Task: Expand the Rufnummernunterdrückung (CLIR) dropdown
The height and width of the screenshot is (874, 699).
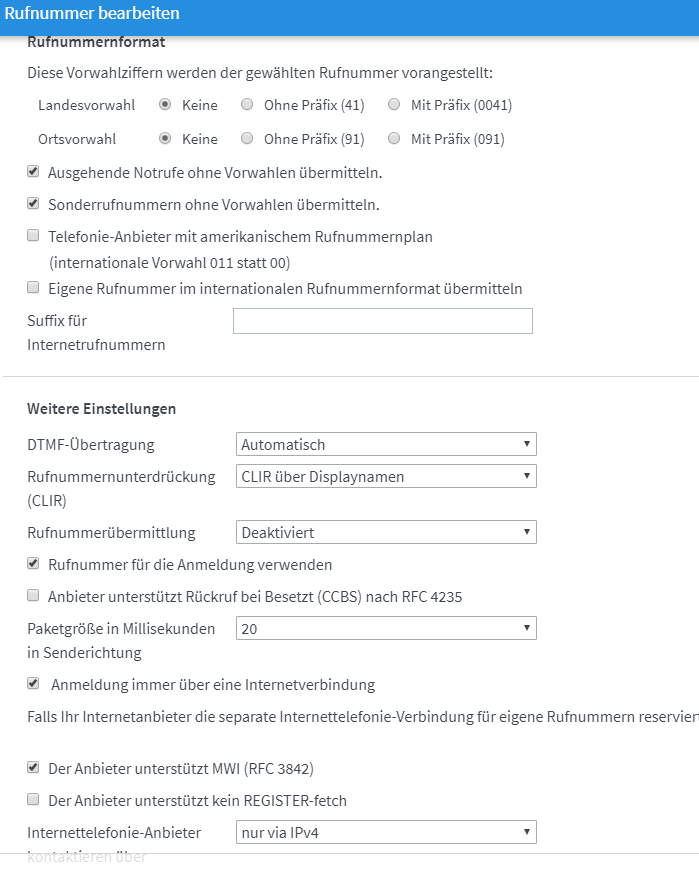Action: pos(387,477)
